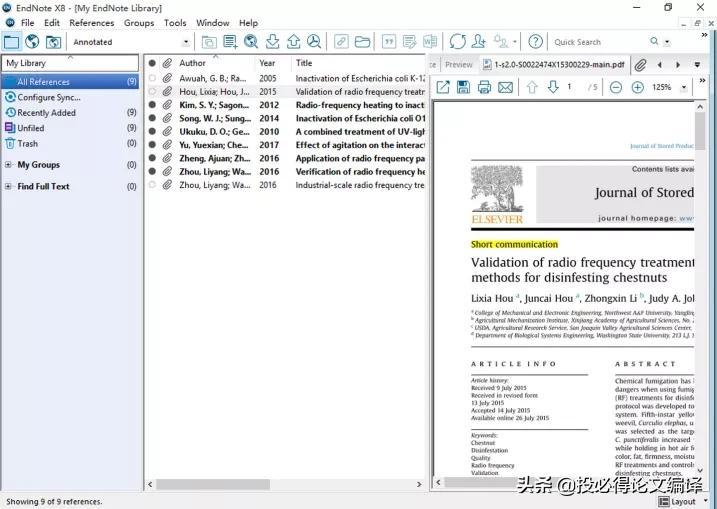This screenshot has width=717, height=509.
Task: Save PDF floppy disk icon
Action: 463,87
